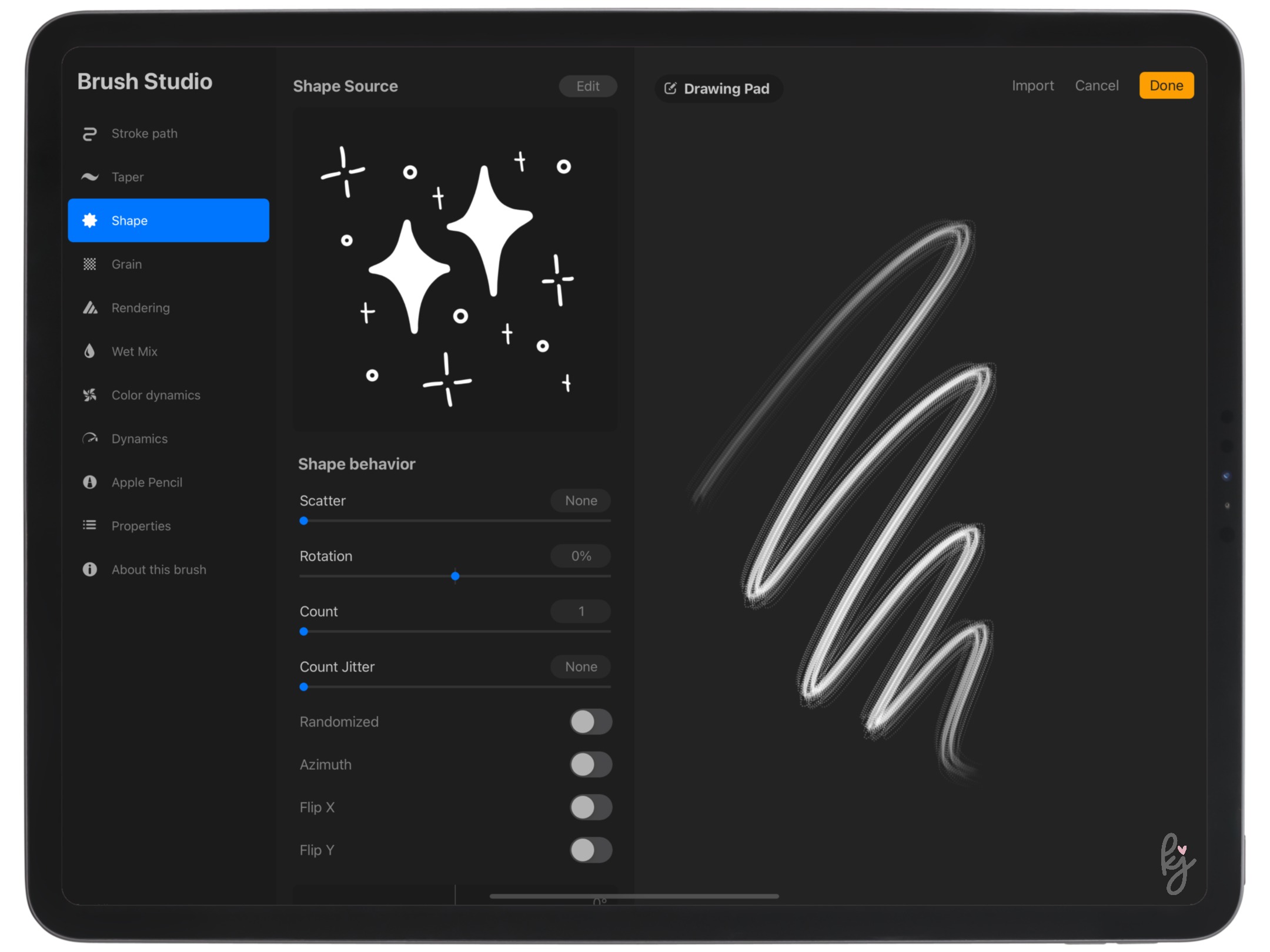Viewport: 1270px width, 952px height.
Task: Click the Done button to confirm
Action: (1165, 85)
